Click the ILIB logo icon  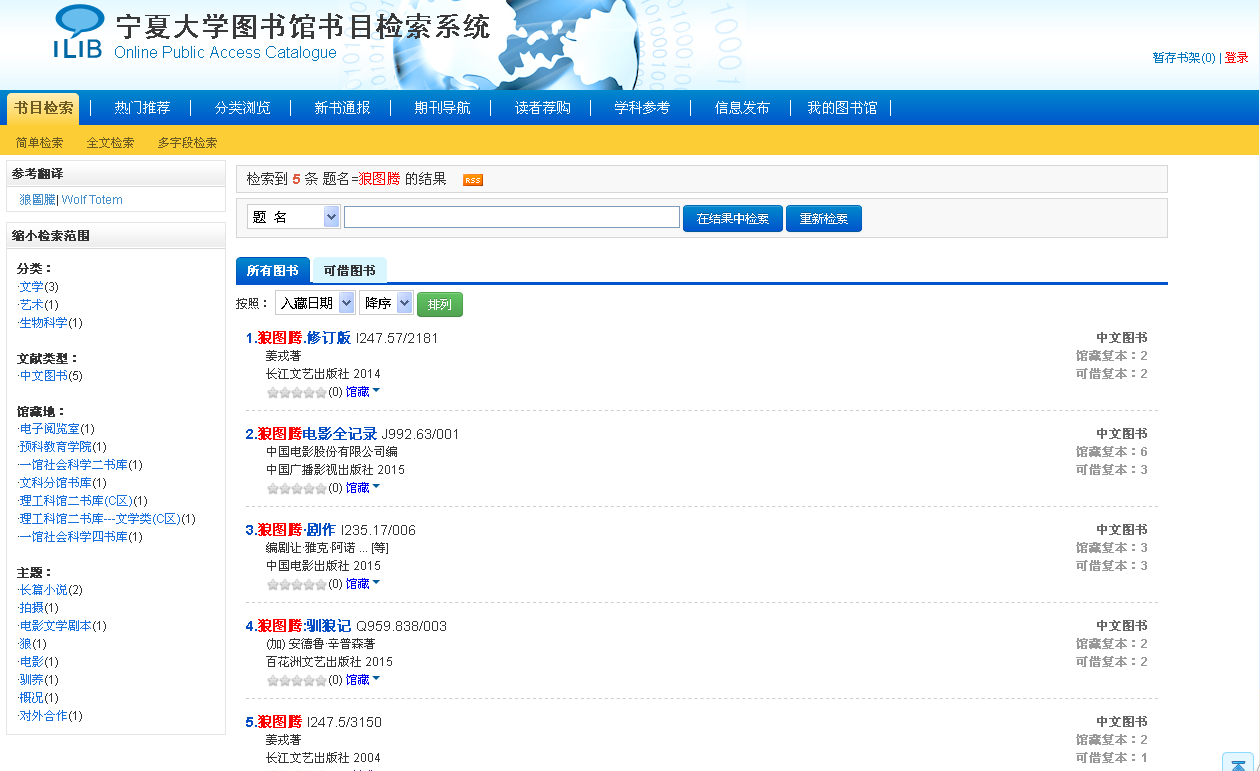tap(79, 32)
